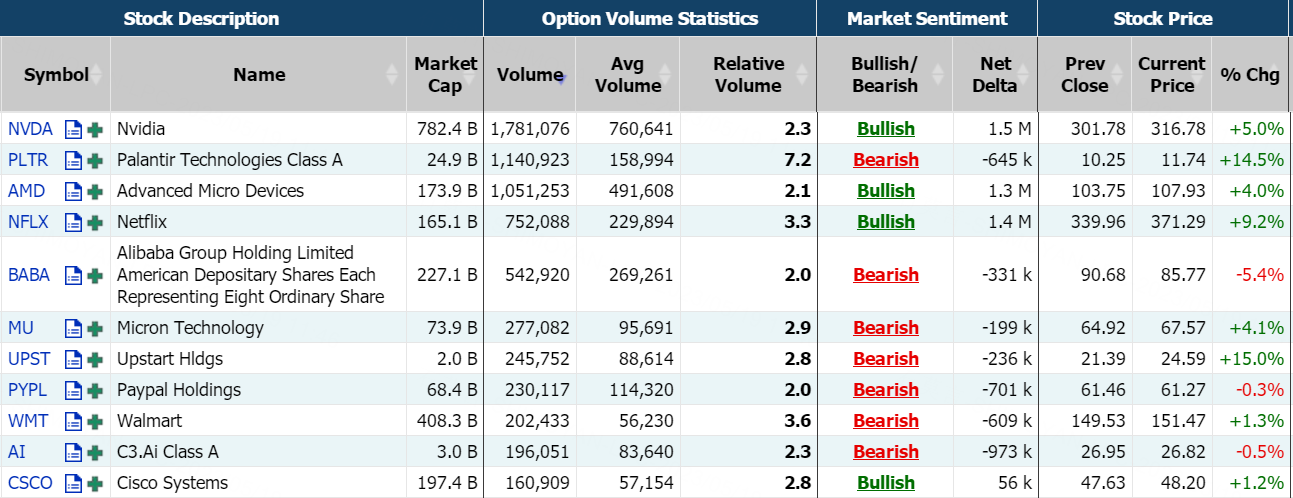Open the NVDA symbol link

pyautogui.click(x=30, y=129)
